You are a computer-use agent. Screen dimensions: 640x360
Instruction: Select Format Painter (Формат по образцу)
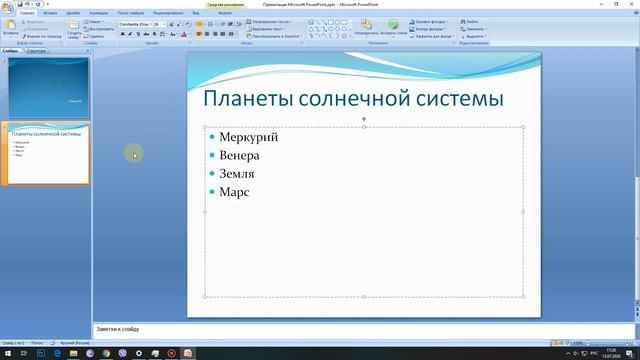pyautogui.click(x=42, y=36)
